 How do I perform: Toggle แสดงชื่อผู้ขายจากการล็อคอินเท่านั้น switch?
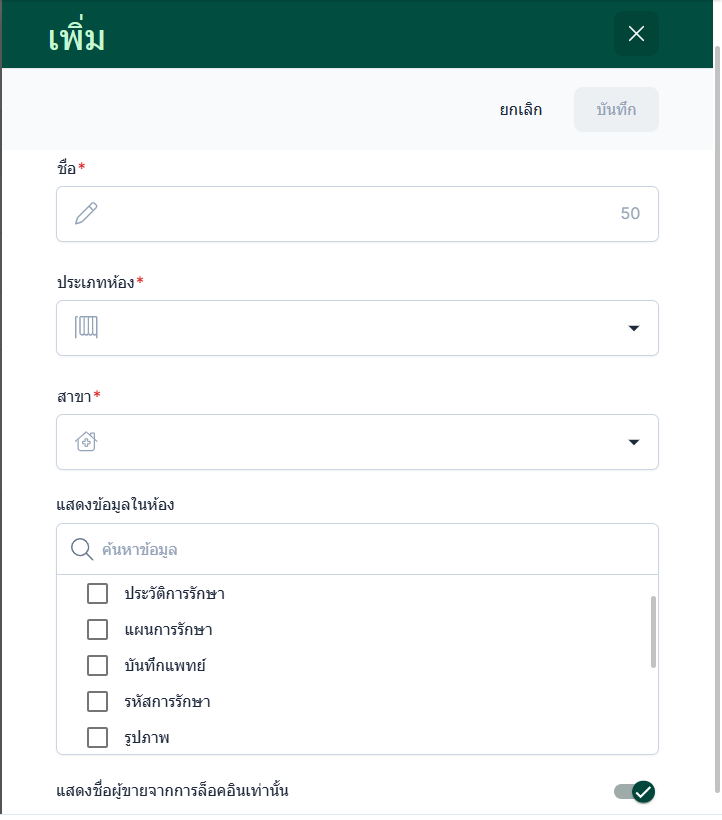(x=635, y=792)
